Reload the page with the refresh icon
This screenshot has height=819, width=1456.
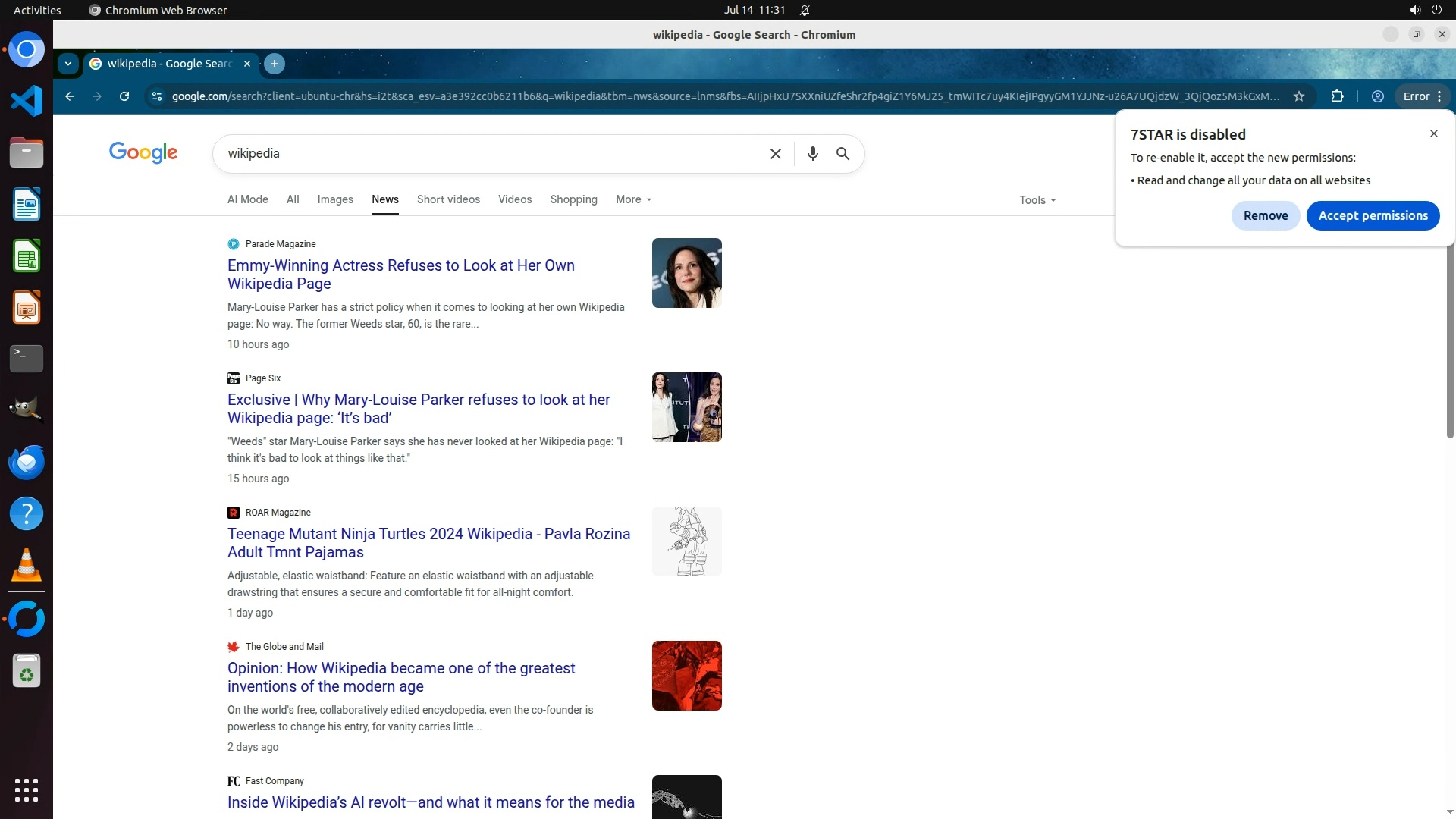coord(124,96)
